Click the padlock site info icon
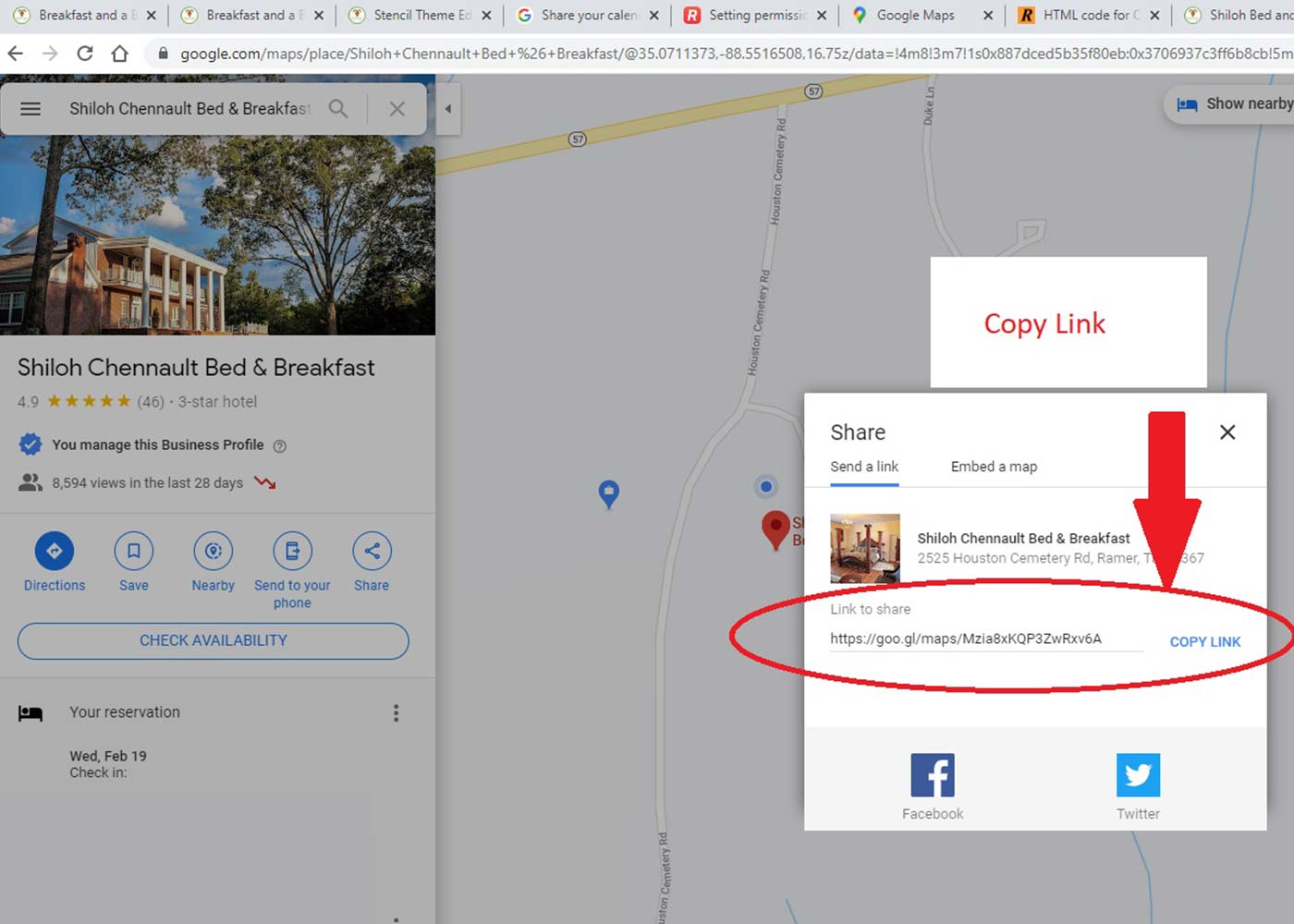This screenshot has height=924, width=1294. tap(163, 54)
